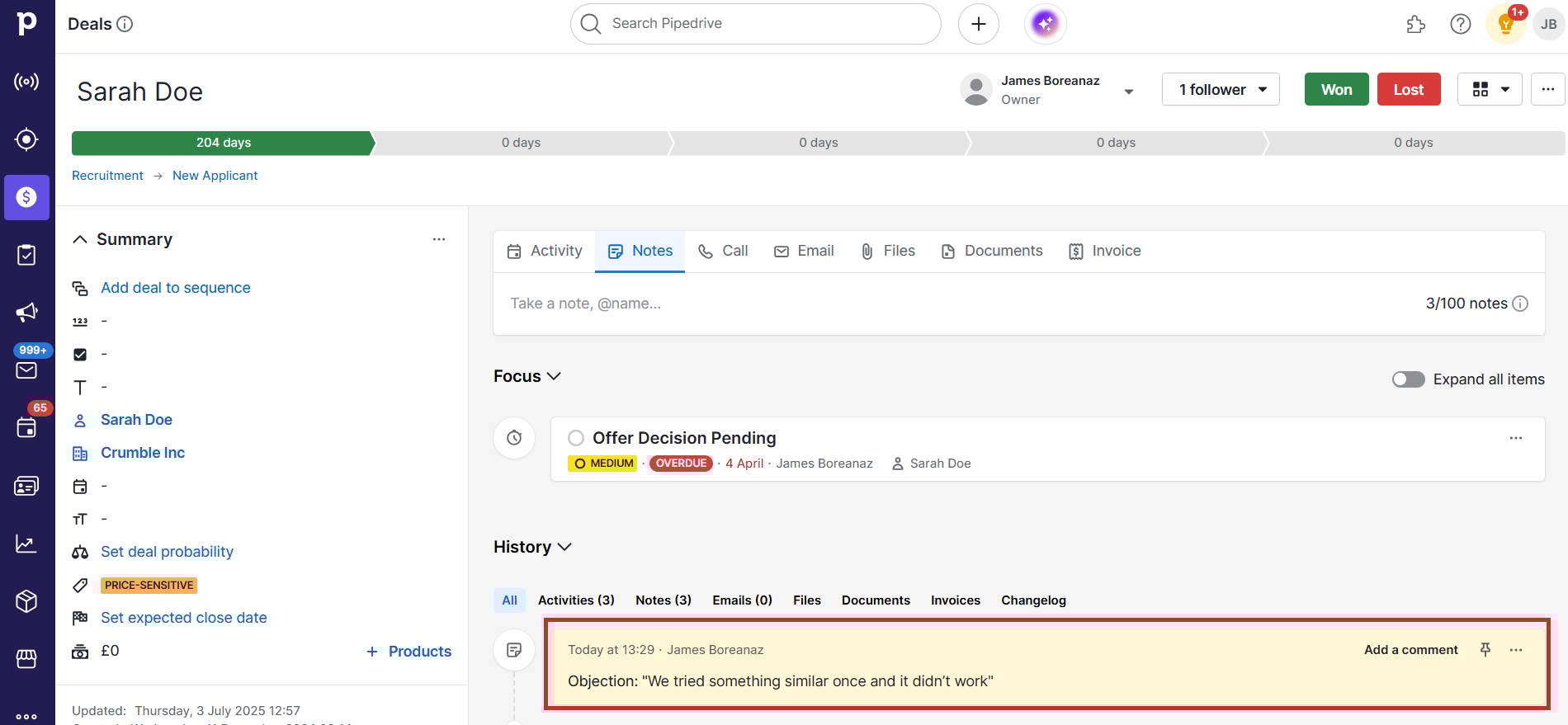The height and width of the screenshot is (725, 1568).
Task: Click notes limit info icon
Action: coord(1520,304)
